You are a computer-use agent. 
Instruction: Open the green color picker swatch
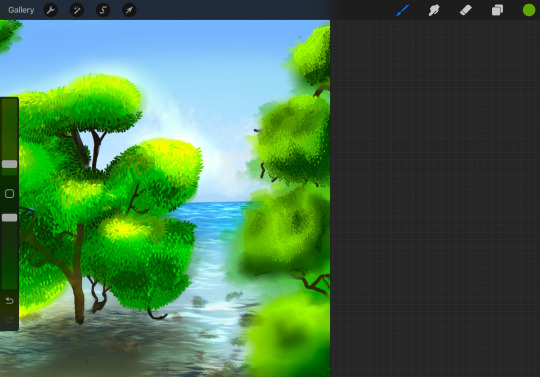tap(529, 10)
